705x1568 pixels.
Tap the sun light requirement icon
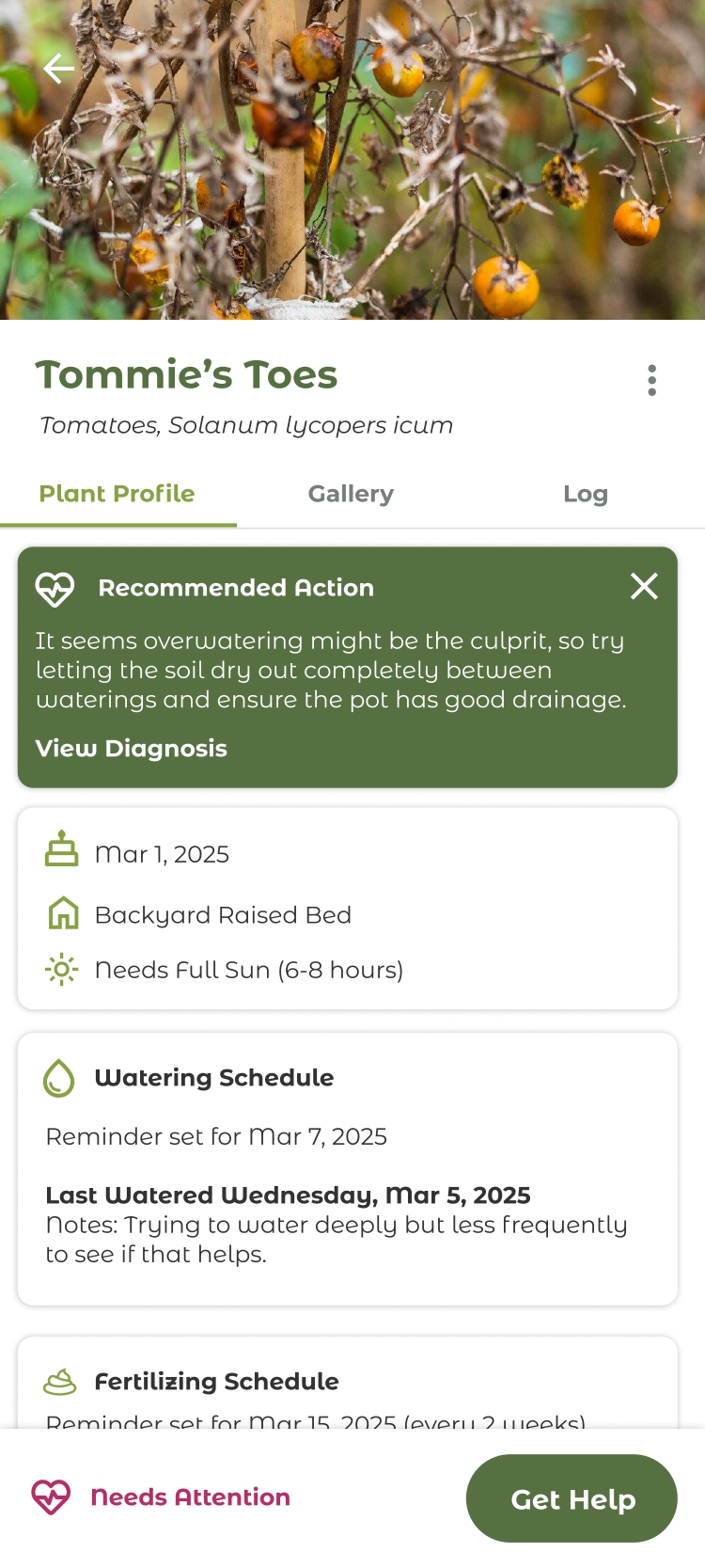tap(62, 969)
